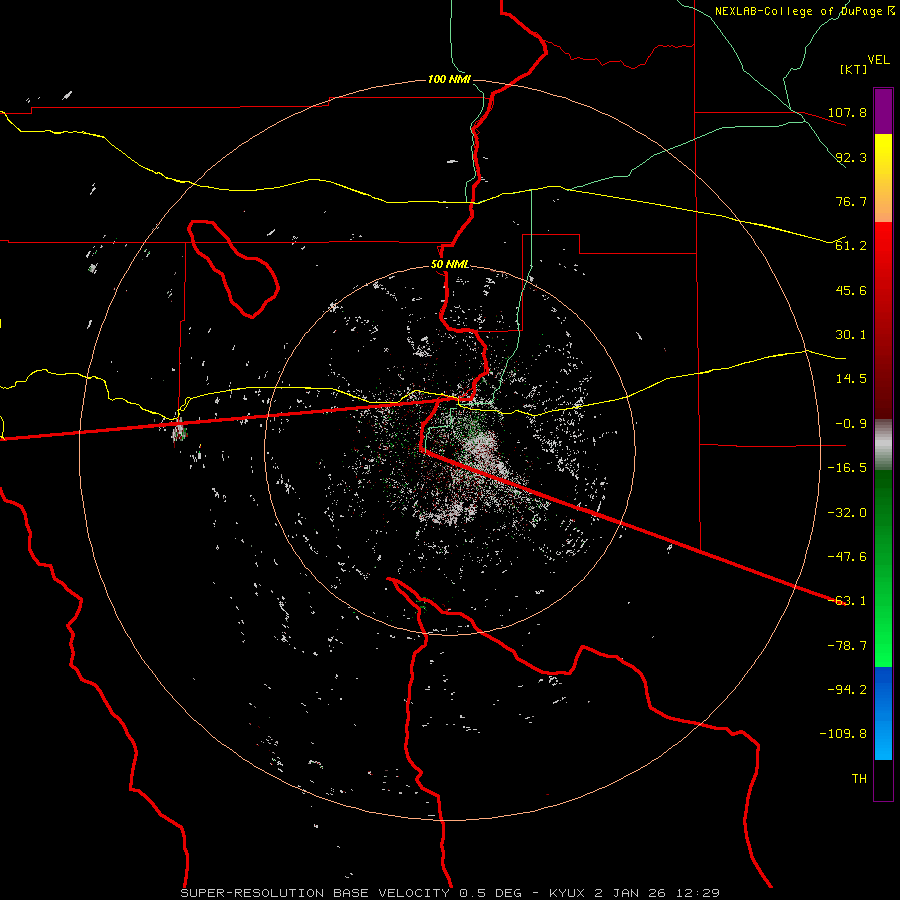This screenshot has height=900, width=900.
Task: Click the yellow-orange segment of the color bar
Action: (883, 178)
